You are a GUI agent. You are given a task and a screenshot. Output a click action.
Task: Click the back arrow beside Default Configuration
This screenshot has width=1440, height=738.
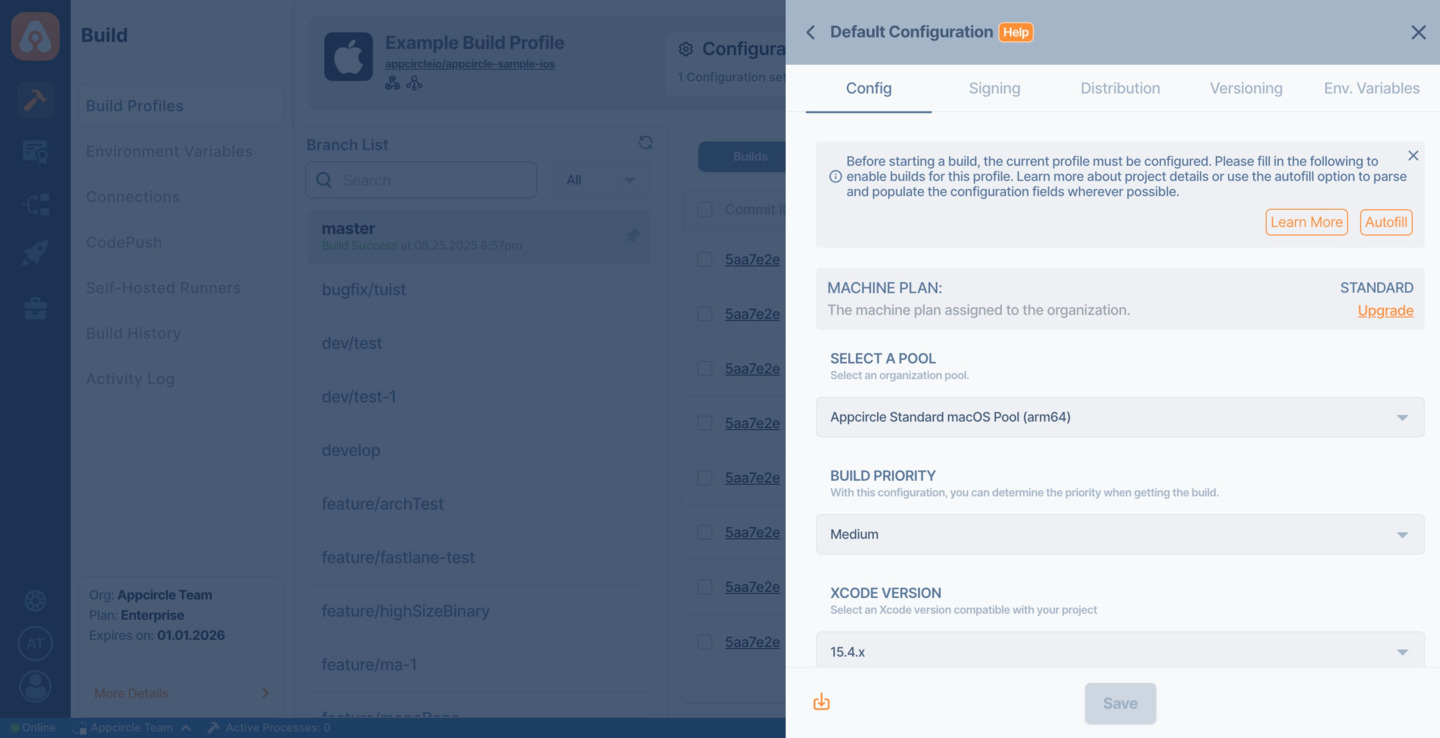[810, 33]
